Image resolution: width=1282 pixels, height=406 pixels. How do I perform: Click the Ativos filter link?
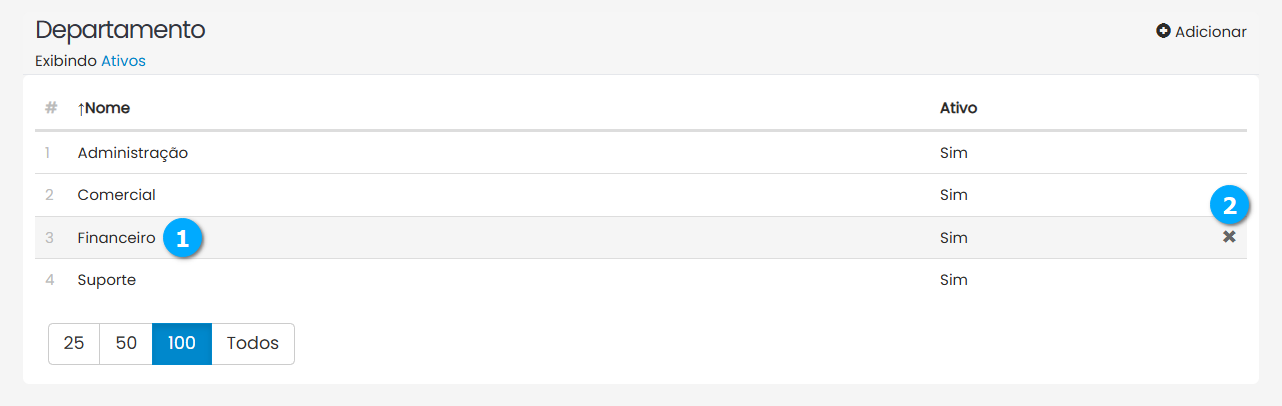(123, 61)
